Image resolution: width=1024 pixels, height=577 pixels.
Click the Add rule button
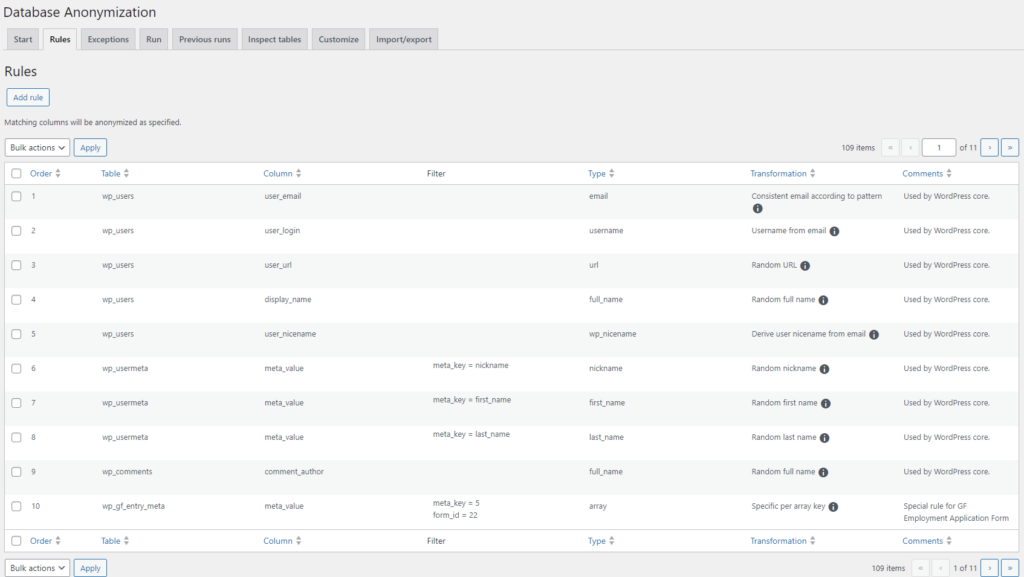click(28, 97)
